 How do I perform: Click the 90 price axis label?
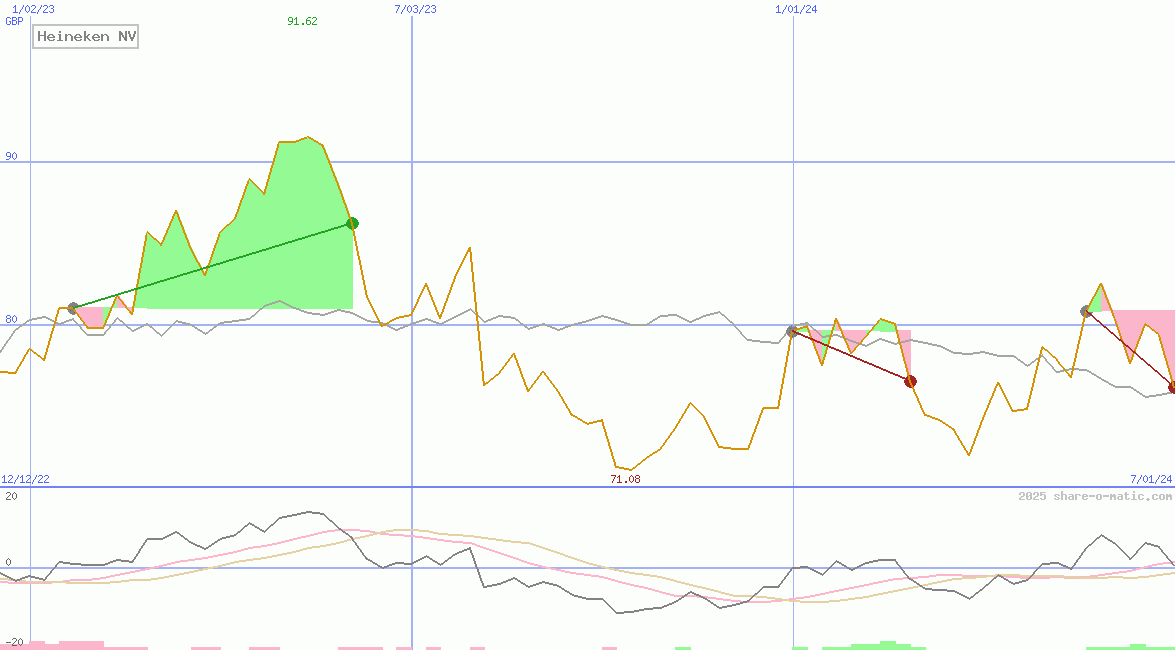click(x=11, y=156)
